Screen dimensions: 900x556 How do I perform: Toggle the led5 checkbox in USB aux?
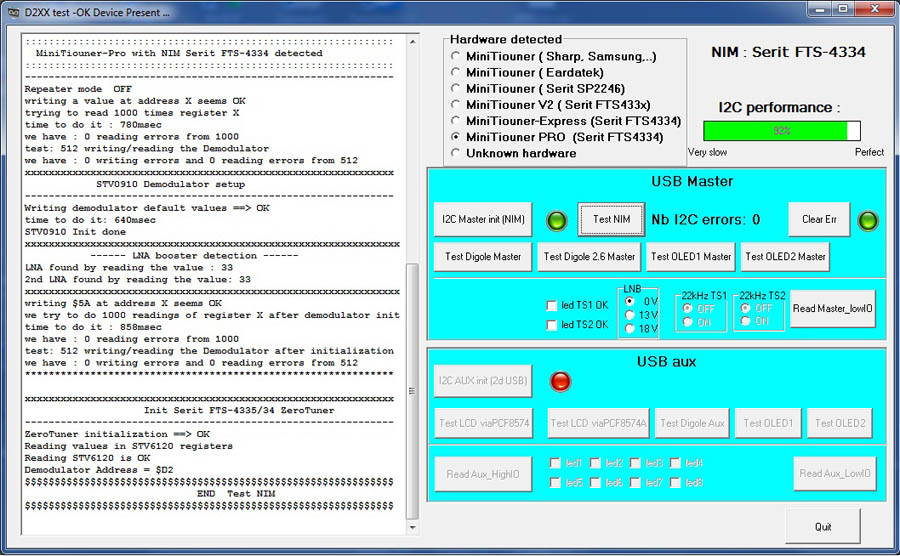click(555, 483)
